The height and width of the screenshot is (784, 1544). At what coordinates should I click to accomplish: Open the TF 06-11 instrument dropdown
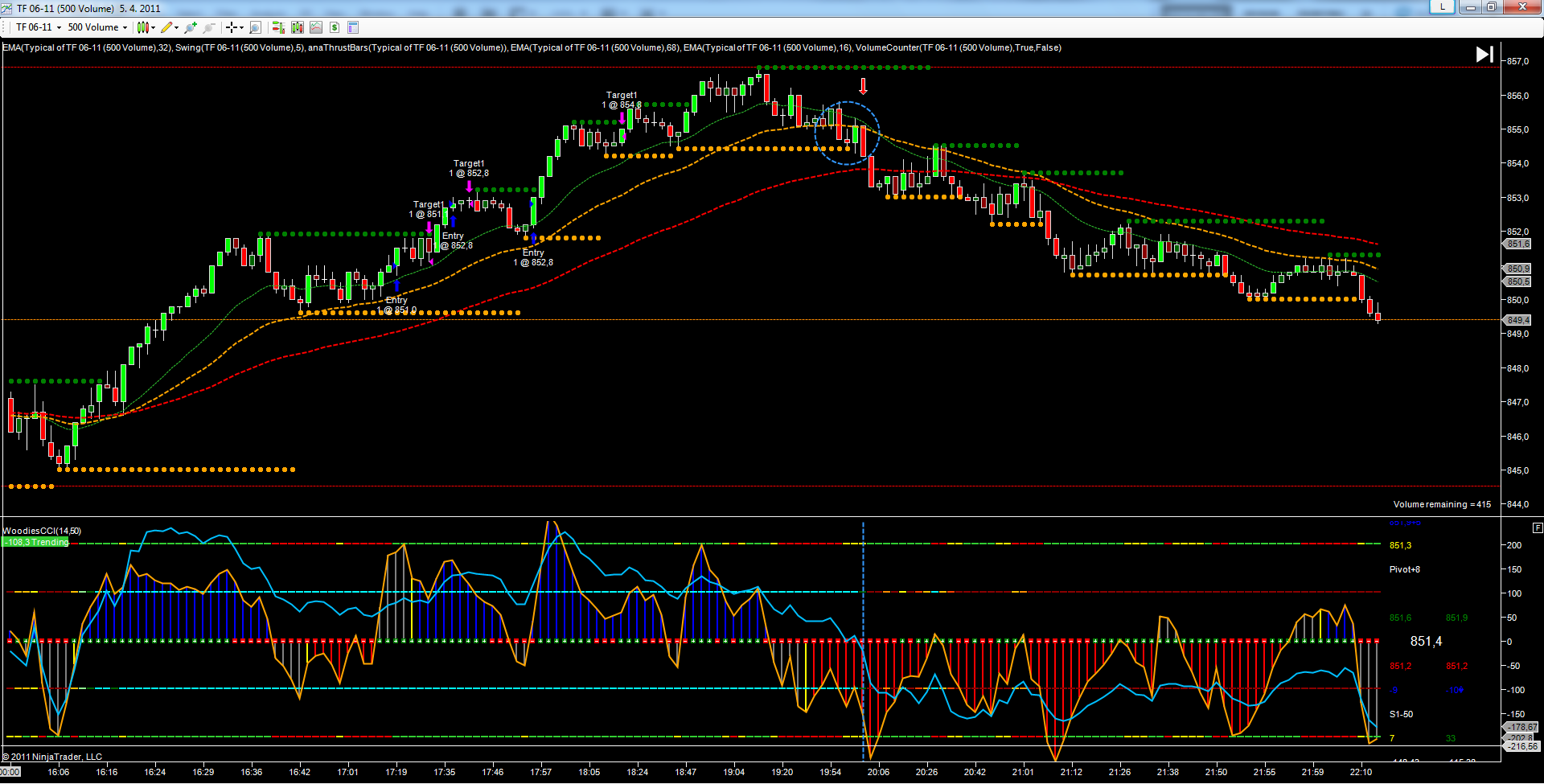[x=38, y=27]
